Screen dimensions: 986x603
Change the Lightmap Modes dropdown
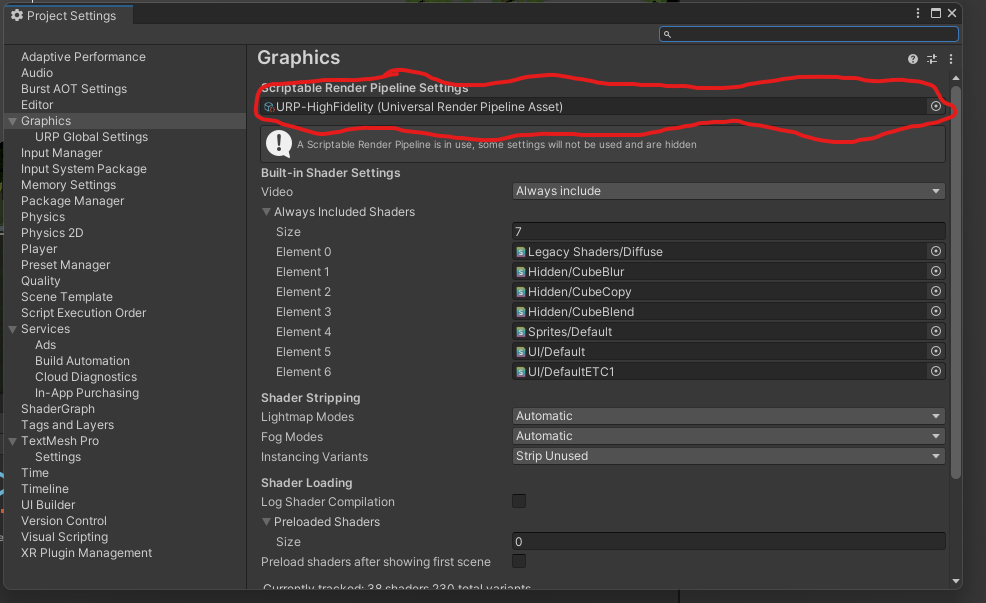point(726,416)
